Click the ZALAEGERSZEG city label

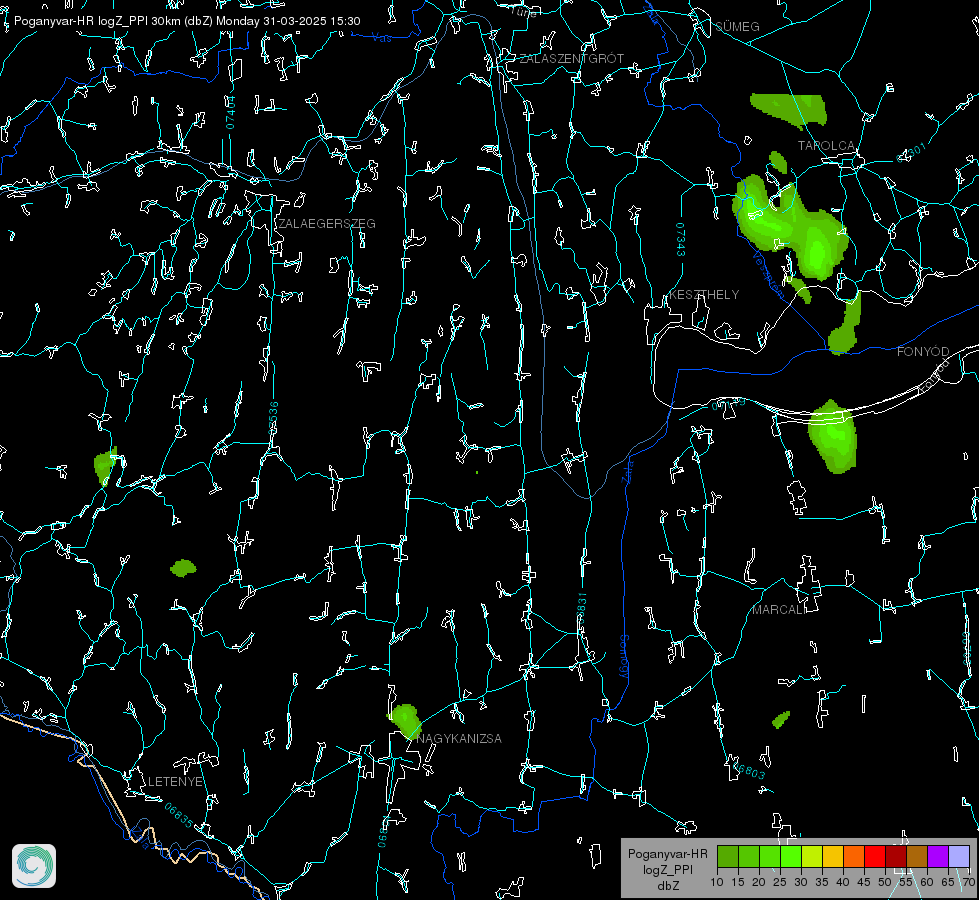(x=327, y=223)
